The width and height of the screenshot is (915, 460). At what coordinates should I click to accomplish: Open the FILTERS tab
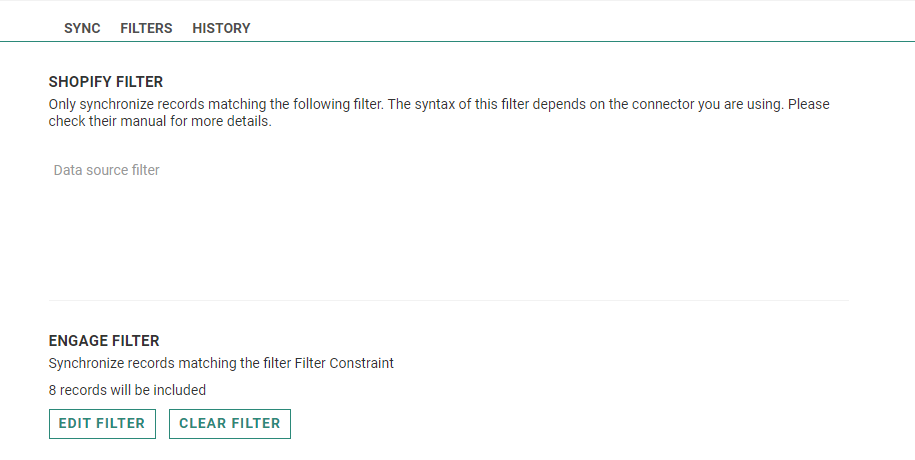146,28
